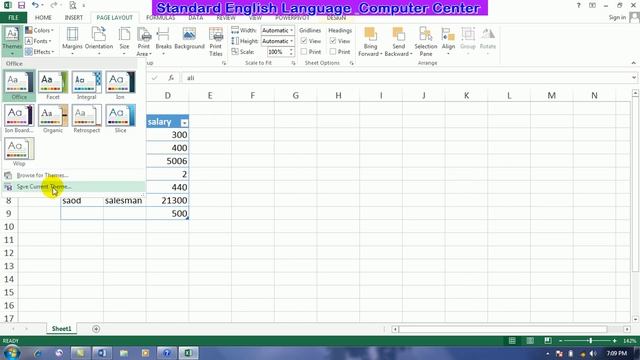640x360 pixels.
Task: Click the Scale percentage stepper
Action: pyautogui.click(x=291, y=52)
